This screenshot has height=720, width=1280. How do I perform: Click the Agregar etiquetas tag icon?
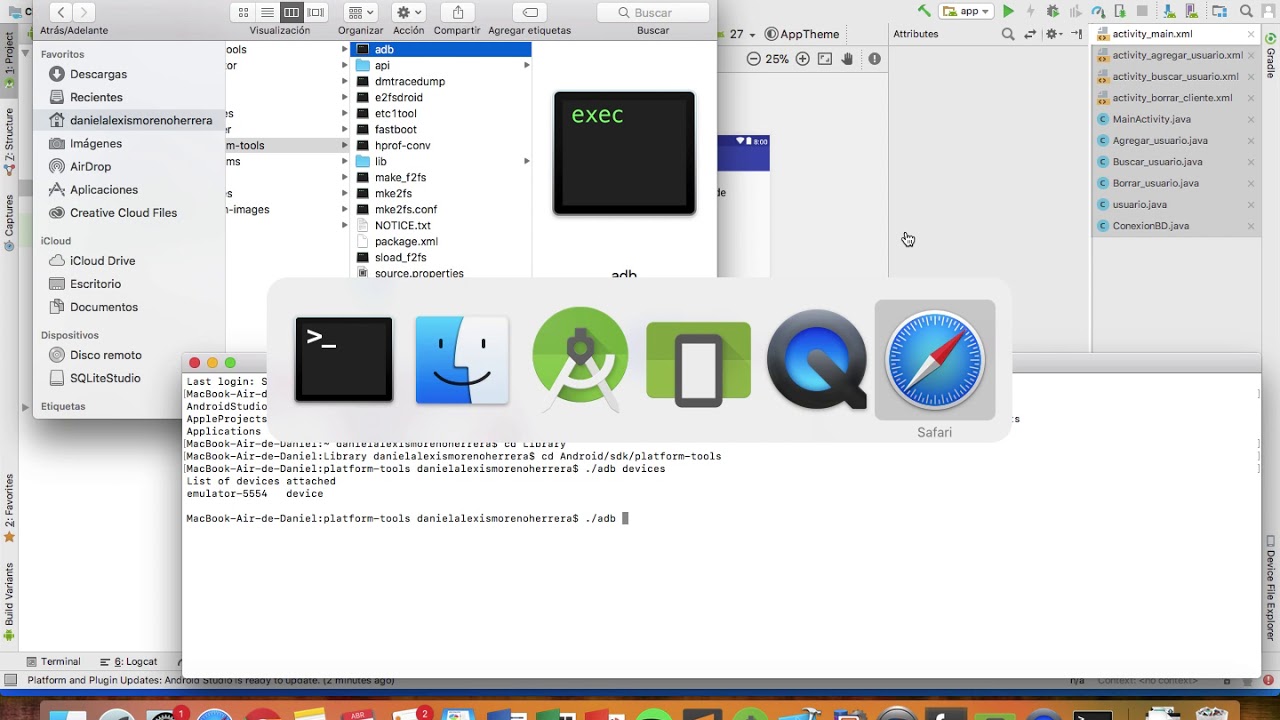530,12
